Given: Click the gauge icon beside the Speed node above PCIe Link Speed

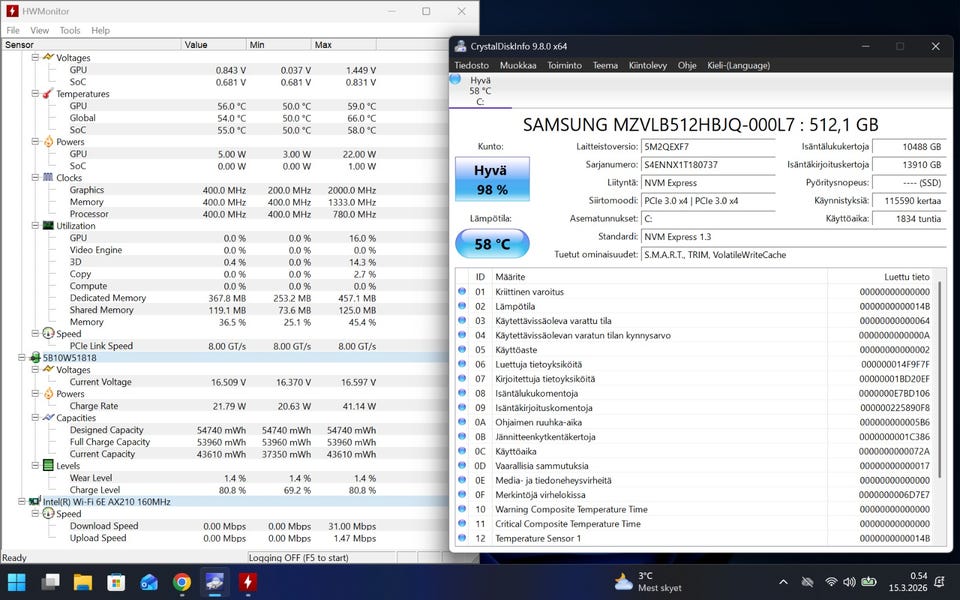Looking at the screenshot, I should (x=48, y=334).
